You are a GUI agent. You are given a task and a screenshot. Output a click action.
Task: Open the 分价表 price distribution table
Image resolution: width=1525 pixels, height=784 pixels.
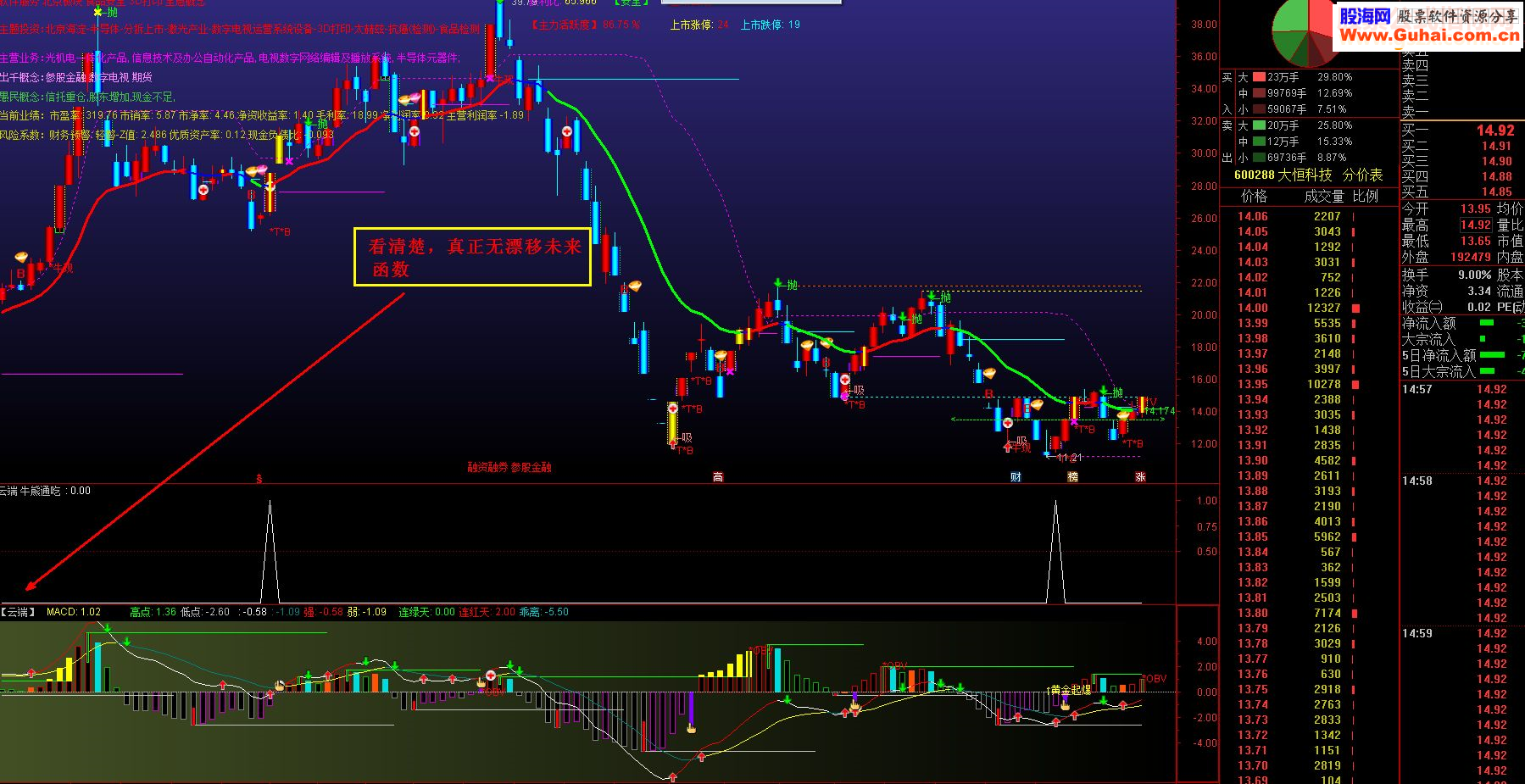click(x=1362, y=175)
